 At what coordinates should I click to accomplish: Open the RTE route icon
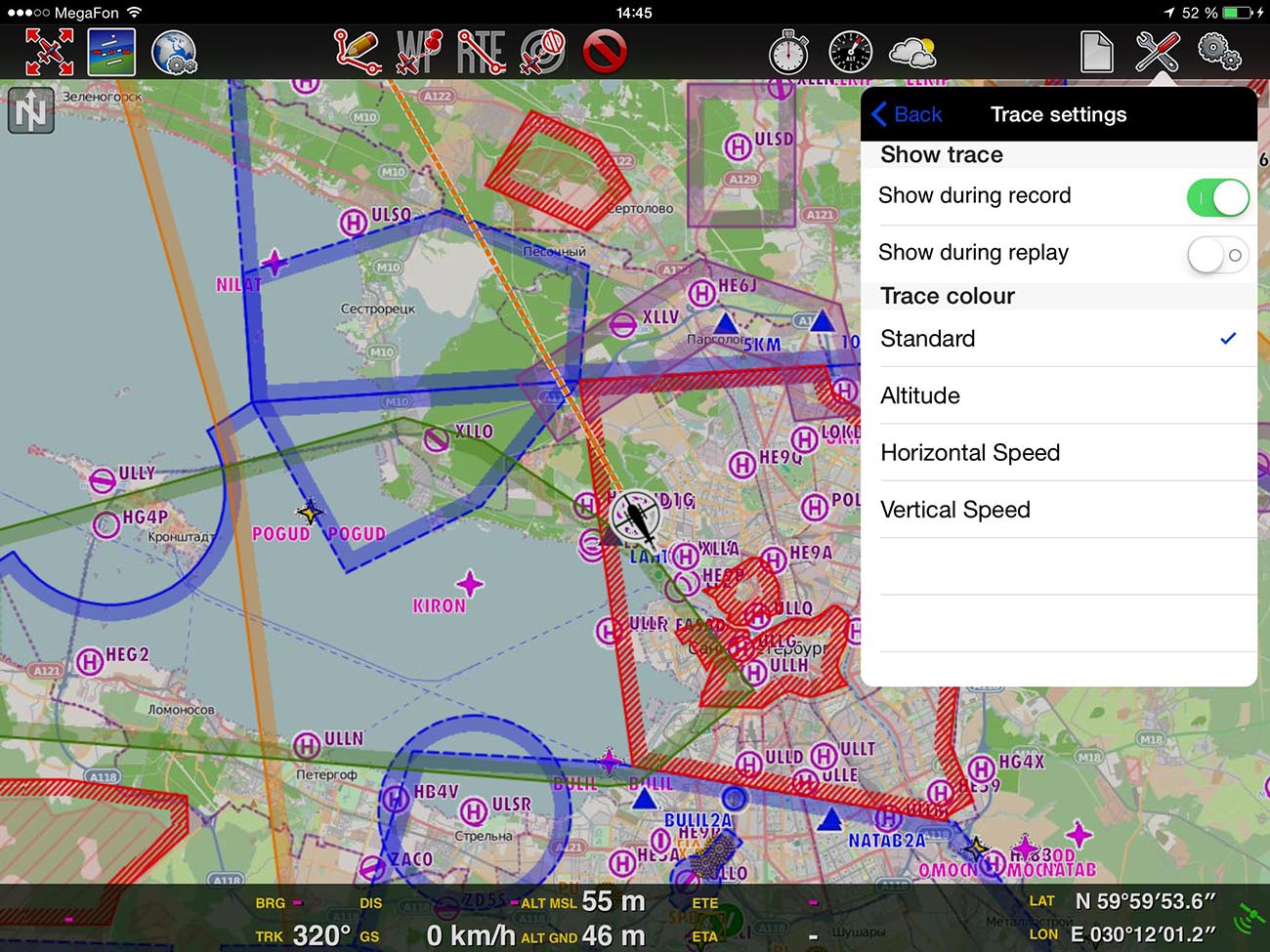[x=481, y=52]
